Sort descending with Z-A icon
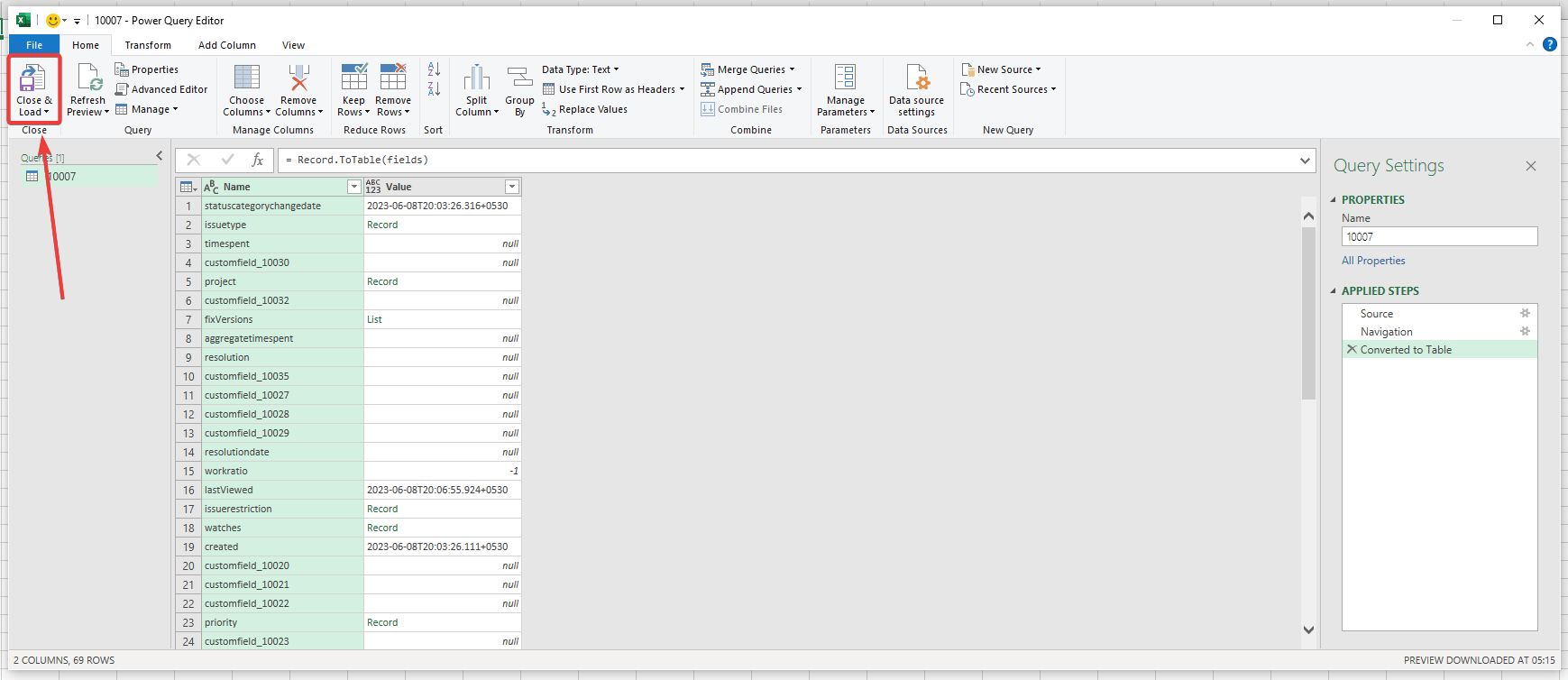The height and width of the screenshot is (680, 1568). [x=434, y=88]
